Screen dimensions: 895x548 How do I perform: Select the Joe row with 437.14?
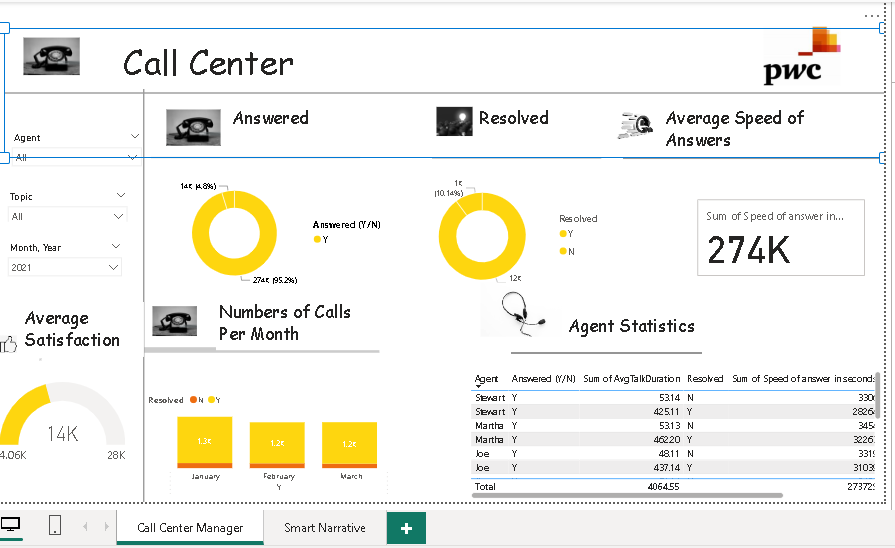[x=674, y=468]
